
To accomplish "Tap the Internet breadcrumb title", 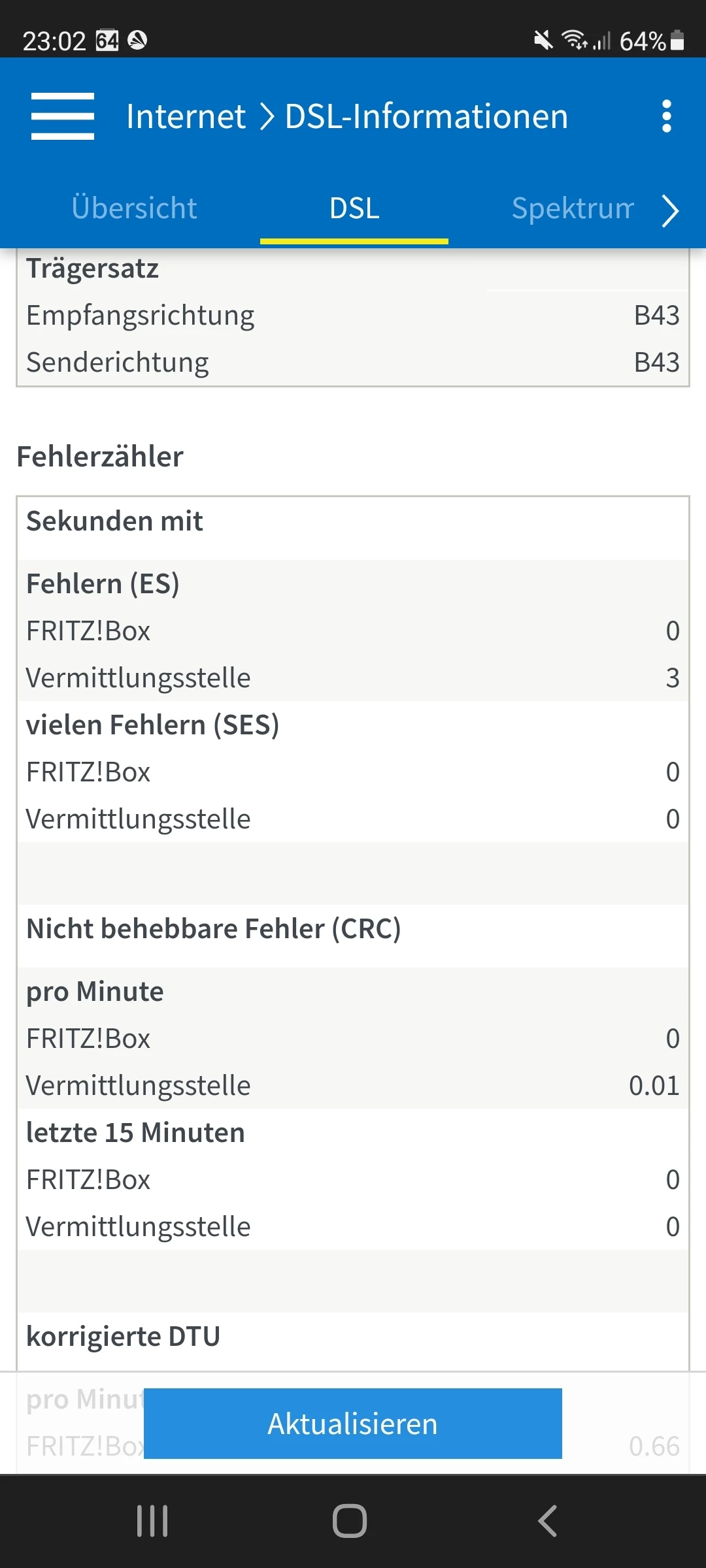I will pos(186,117).
